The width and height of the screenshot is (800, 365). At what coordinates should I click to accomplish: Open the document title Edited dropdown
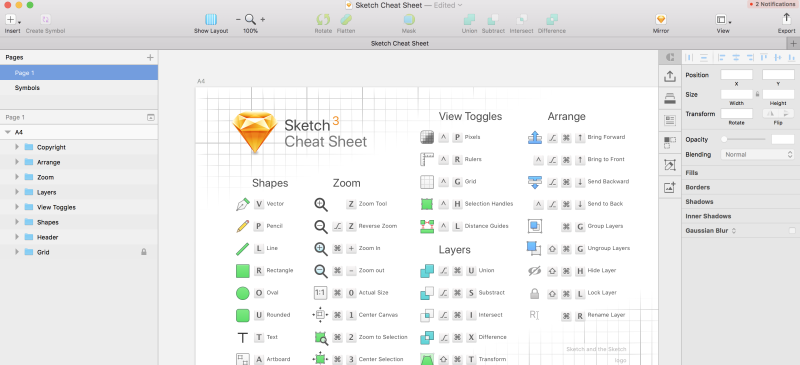(449, 5)
